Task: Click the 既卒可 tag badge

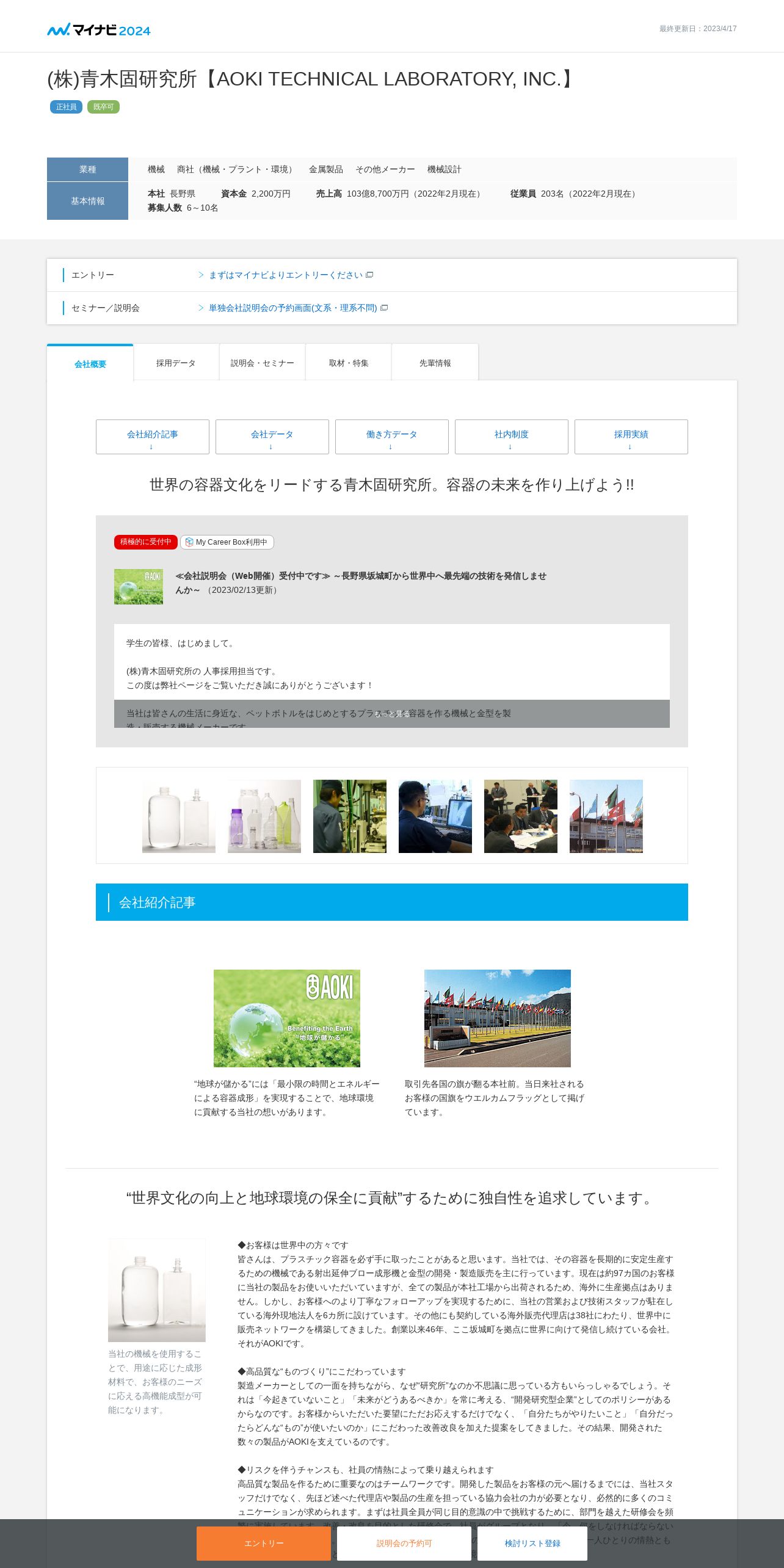Action: [103, 107]
